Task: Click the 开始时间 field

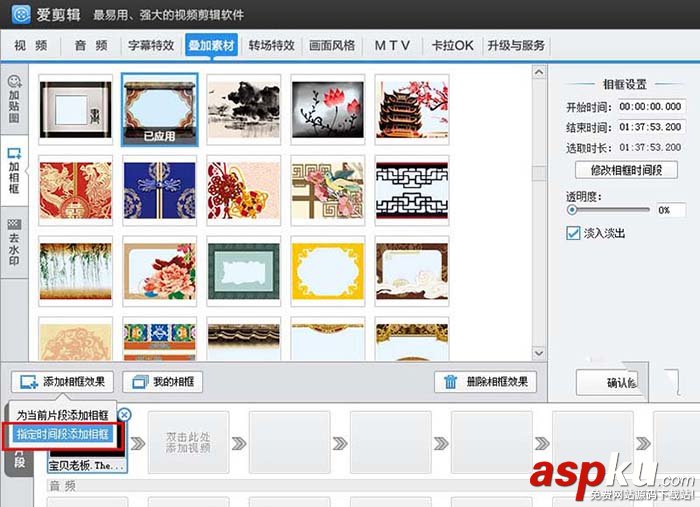Action: click(x=651, y=107)
